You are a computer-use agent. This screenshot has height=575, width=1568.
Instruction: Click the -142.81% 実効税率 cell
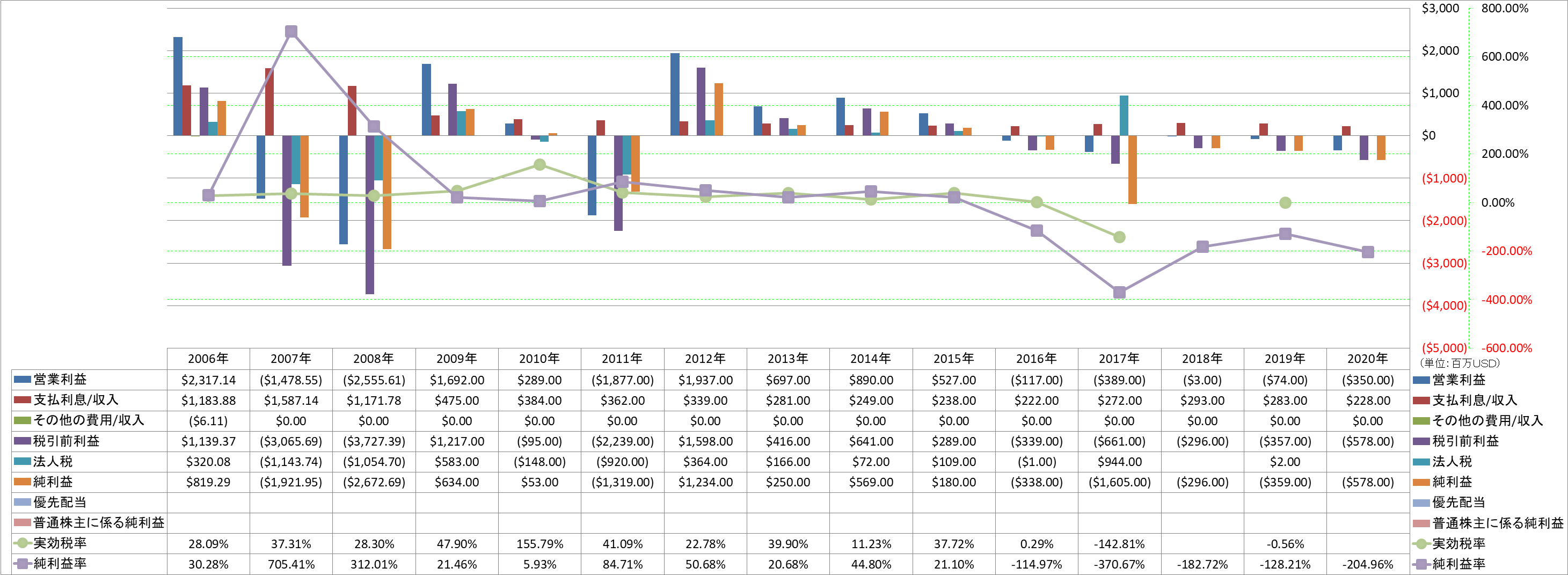(x=1119, y=544)
